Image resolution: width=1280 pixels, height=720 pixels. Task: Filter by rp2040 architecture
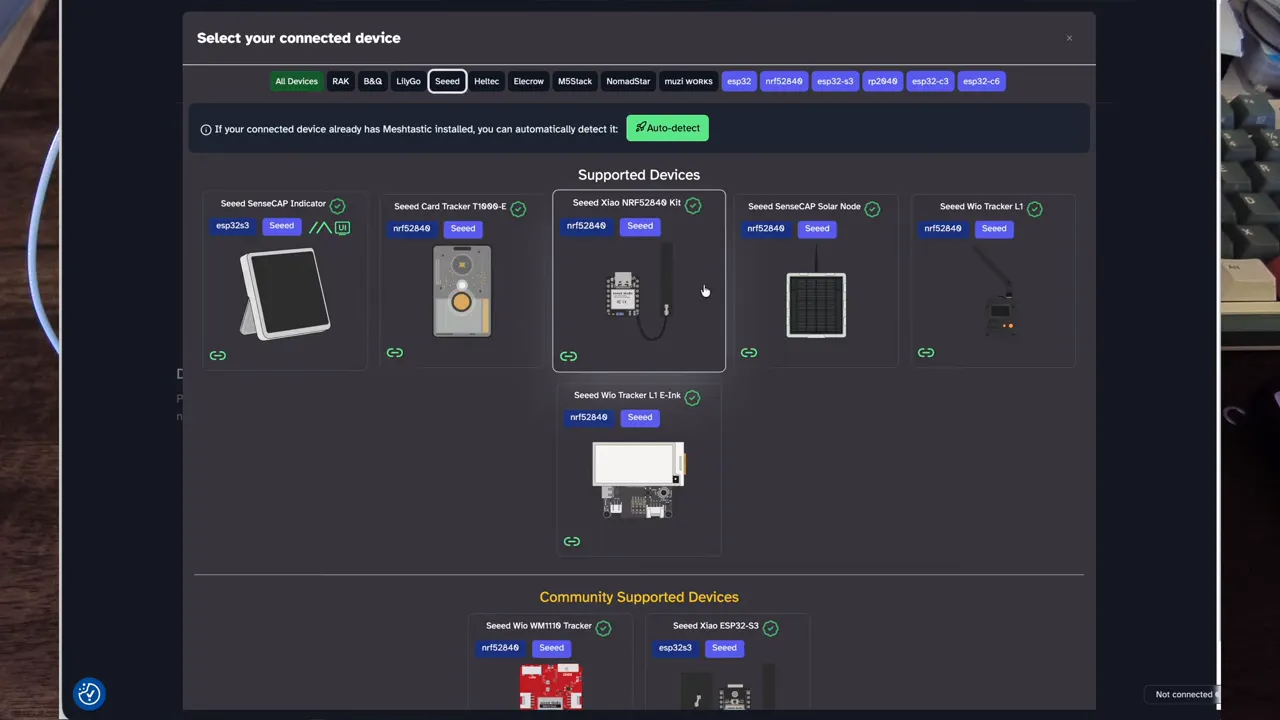[x=882, y=81]
